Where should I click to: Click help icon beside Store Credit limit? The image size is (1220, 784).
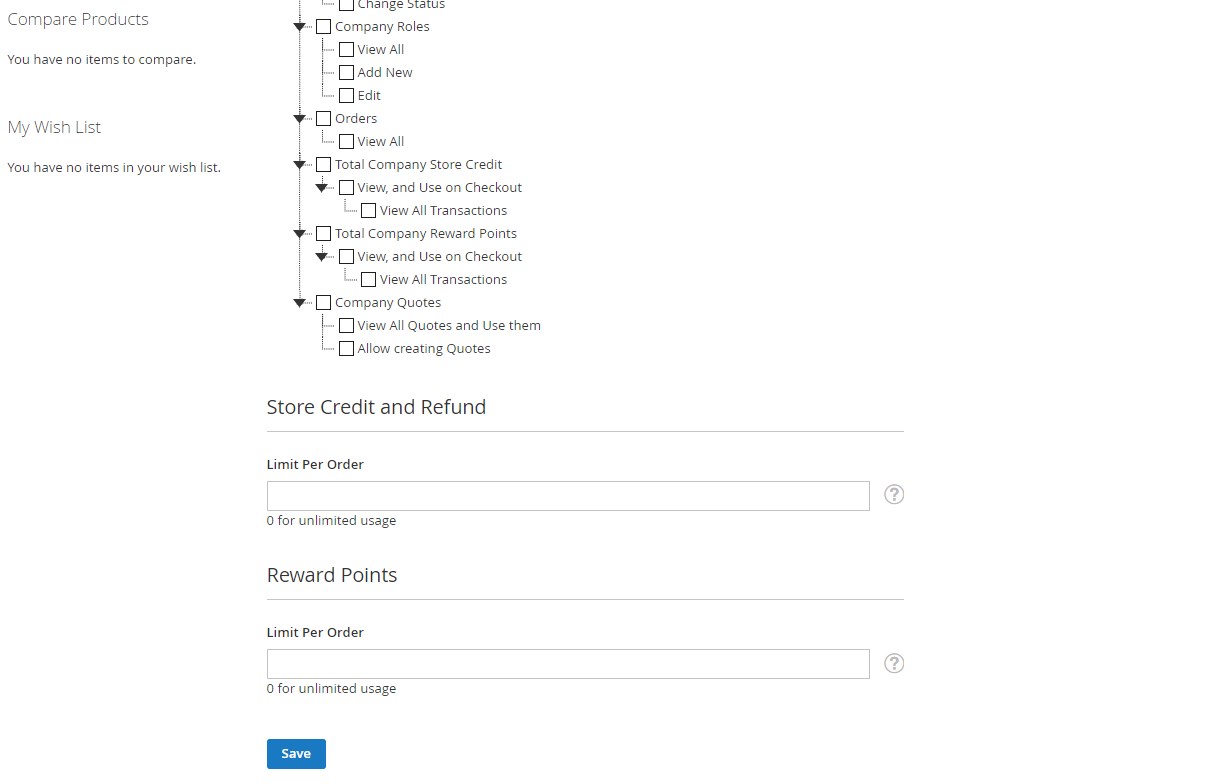894,494
